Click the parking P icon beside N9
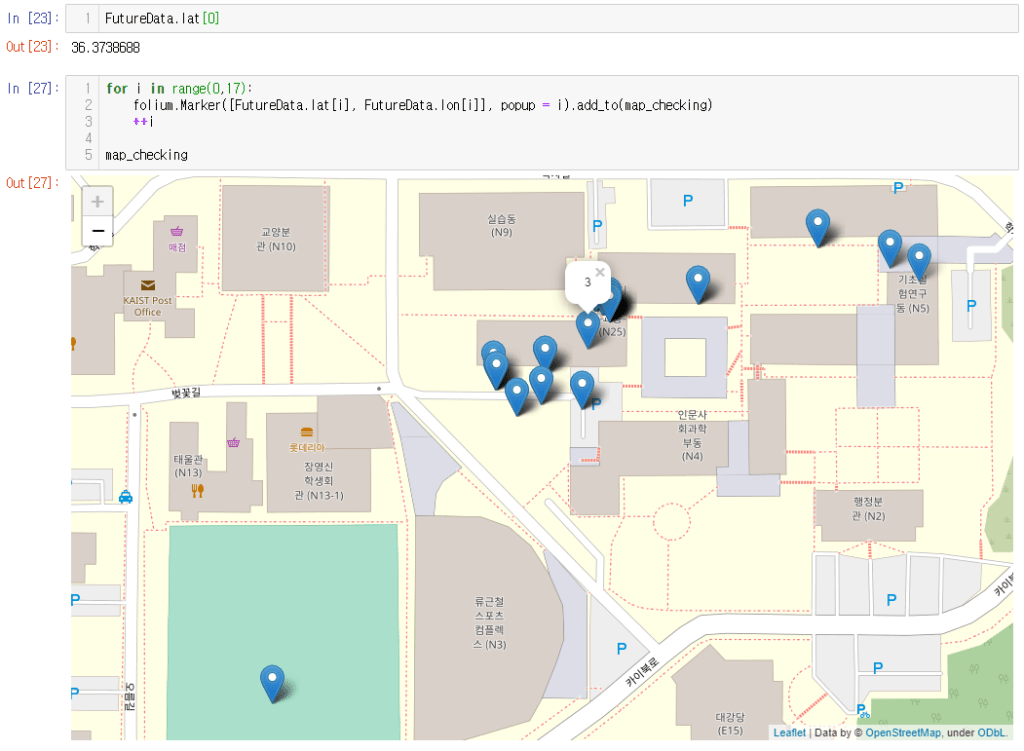This screenshot has height=751, width=1024. pyautogui.click(x=597, y=227)
